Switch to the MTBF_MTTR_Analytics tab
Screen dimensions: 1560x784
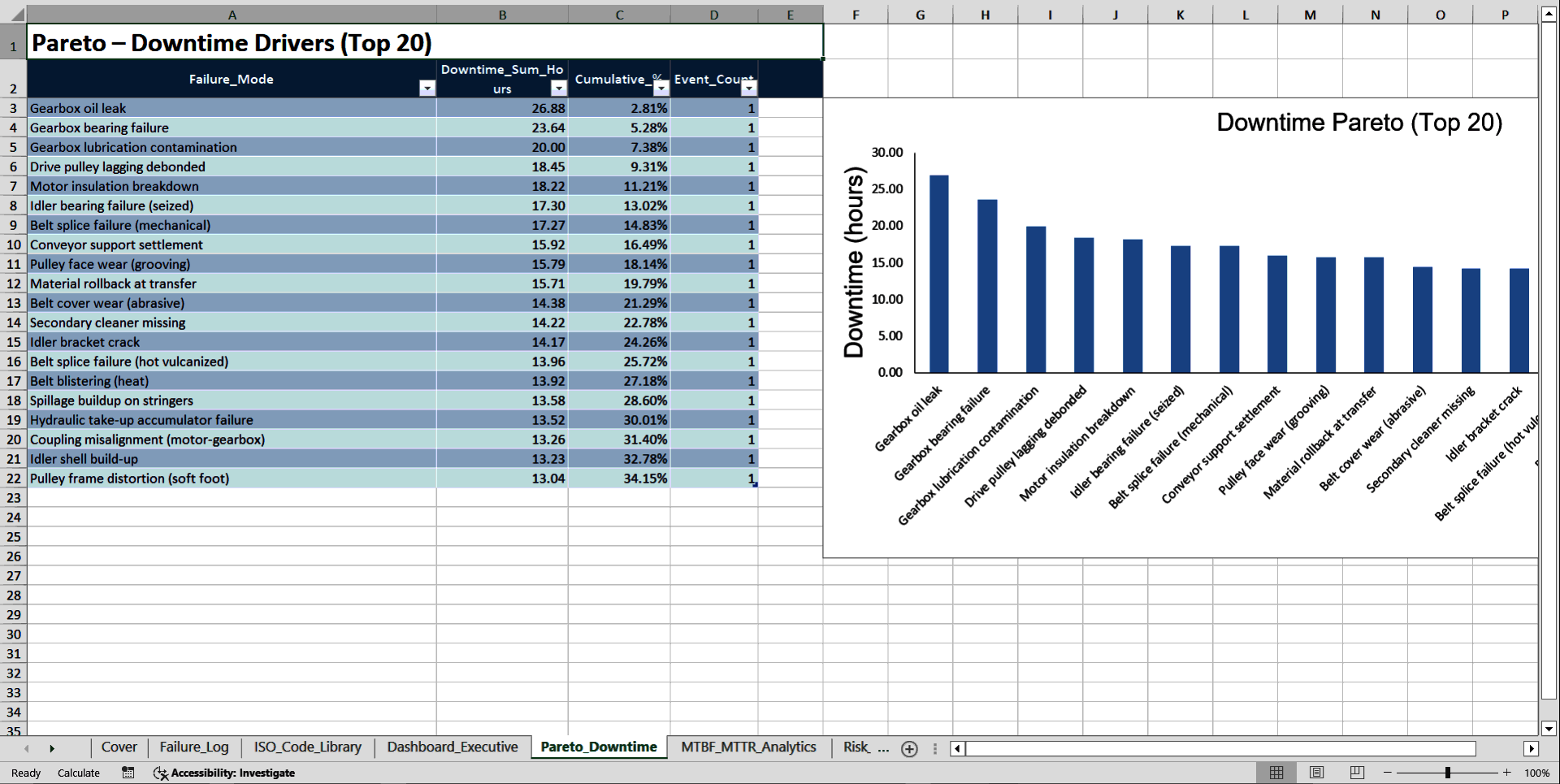click(747, 747)
